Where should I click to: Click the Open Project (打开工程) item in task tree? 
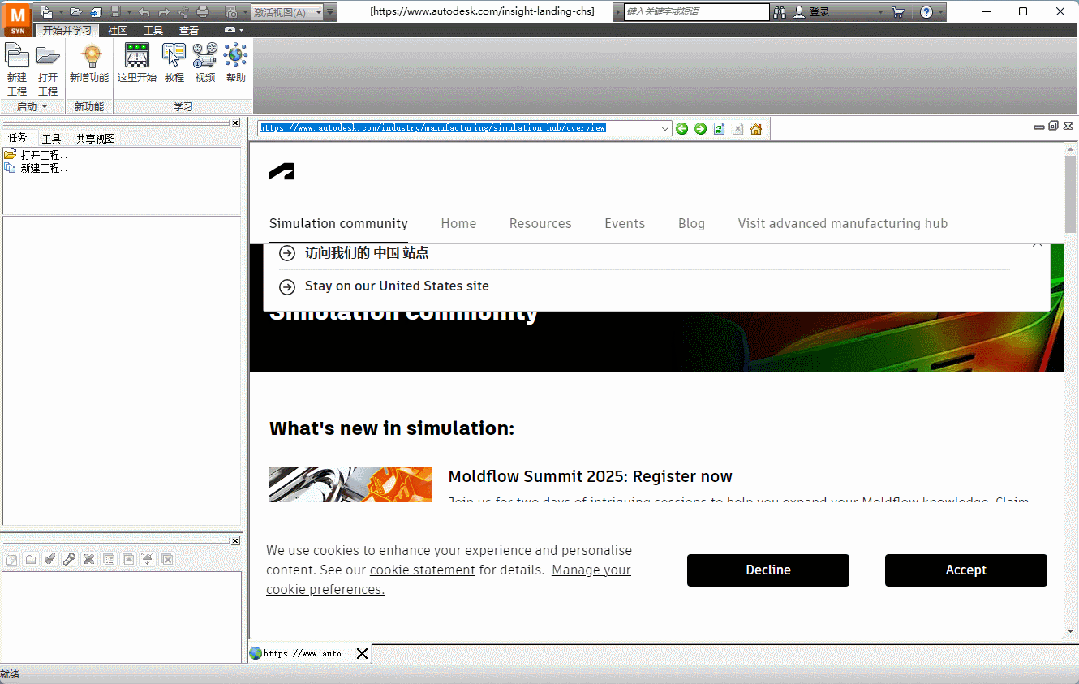pyautogui.click(x=36, y=155)
